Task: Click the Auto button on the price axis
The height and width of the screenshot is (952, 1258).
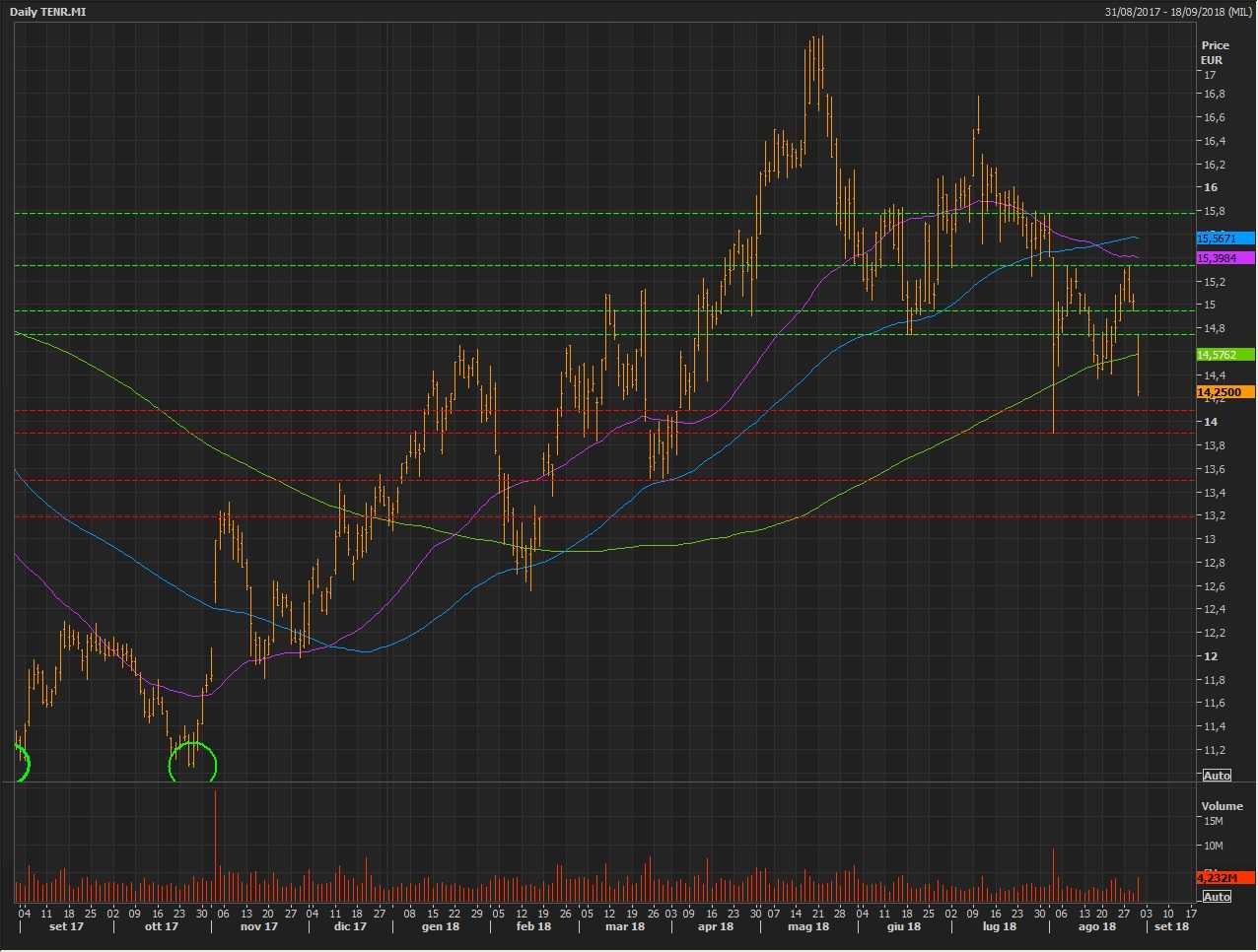Action: tap(1217, 776)
